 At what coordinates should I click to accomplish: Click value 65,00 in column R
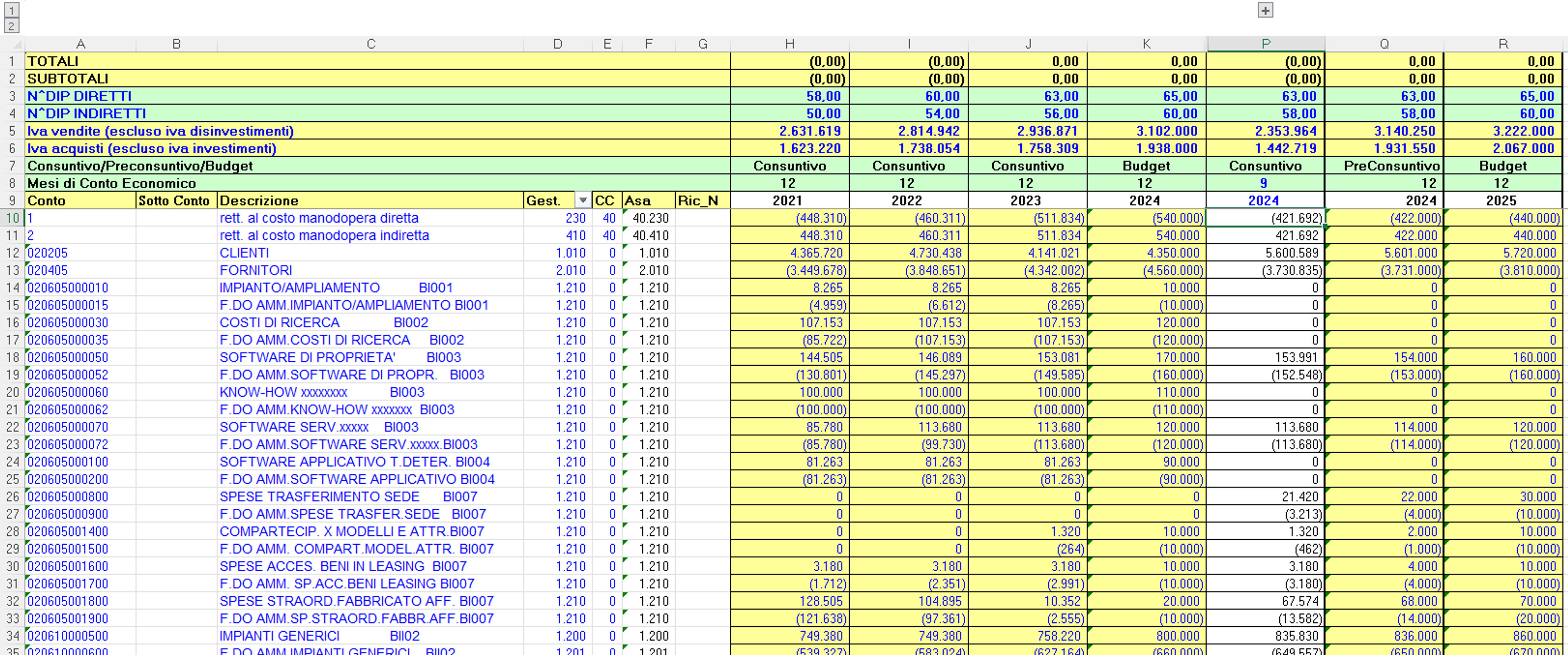(1503, 96)
